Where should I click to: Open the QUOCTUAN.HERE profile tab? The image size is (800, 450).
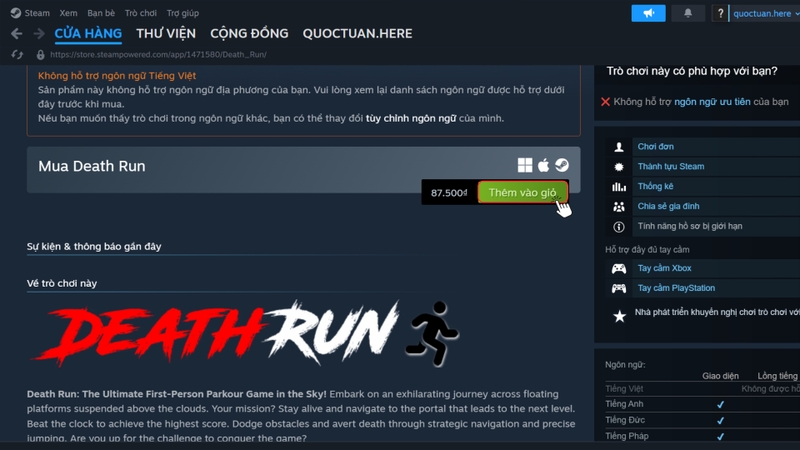click(x=357, y=34)
